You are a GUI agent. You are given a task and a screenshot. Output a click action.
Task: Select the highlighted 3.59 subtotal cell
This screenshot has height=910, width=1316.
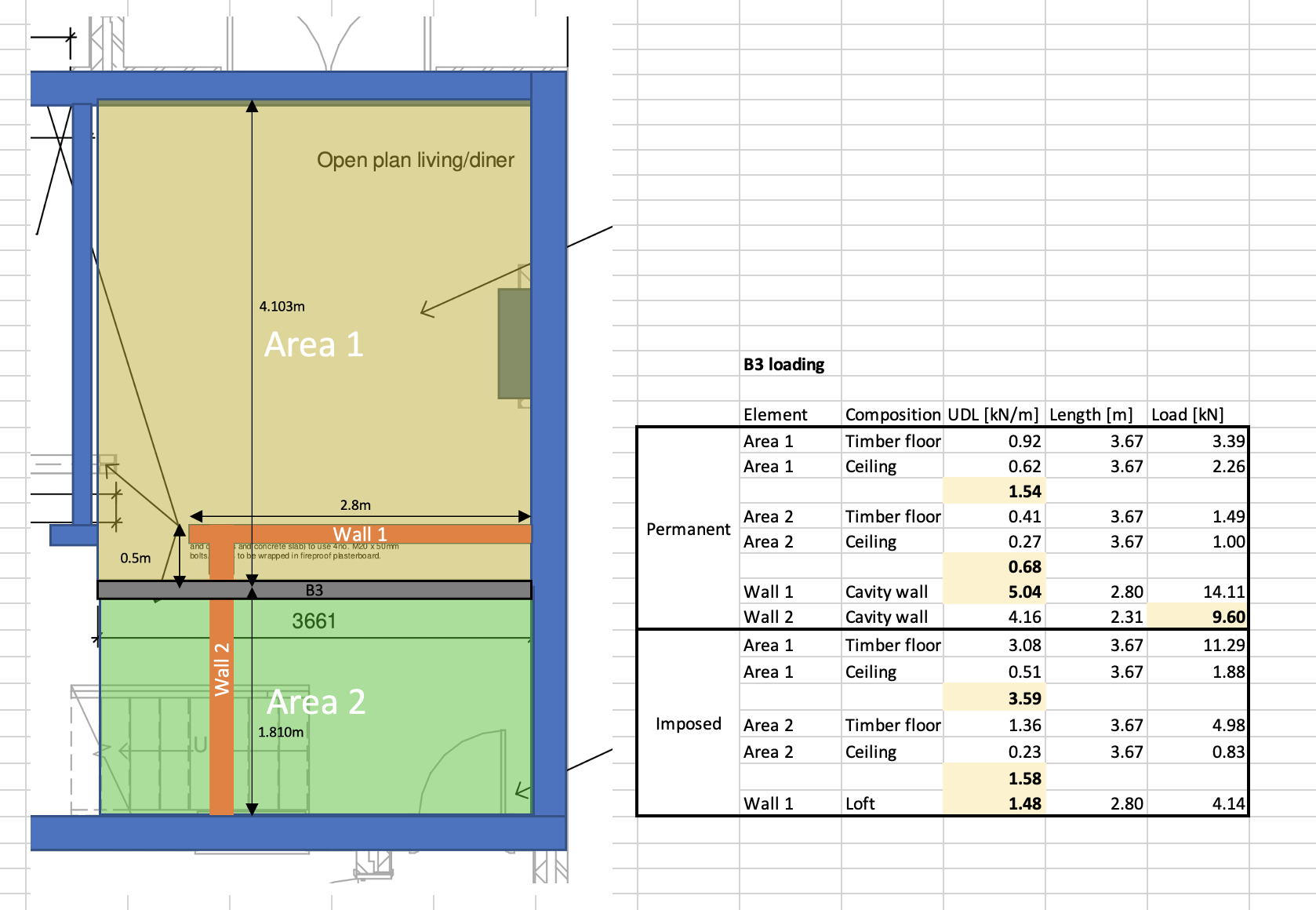pyautogui.click(x=993, y=699)
